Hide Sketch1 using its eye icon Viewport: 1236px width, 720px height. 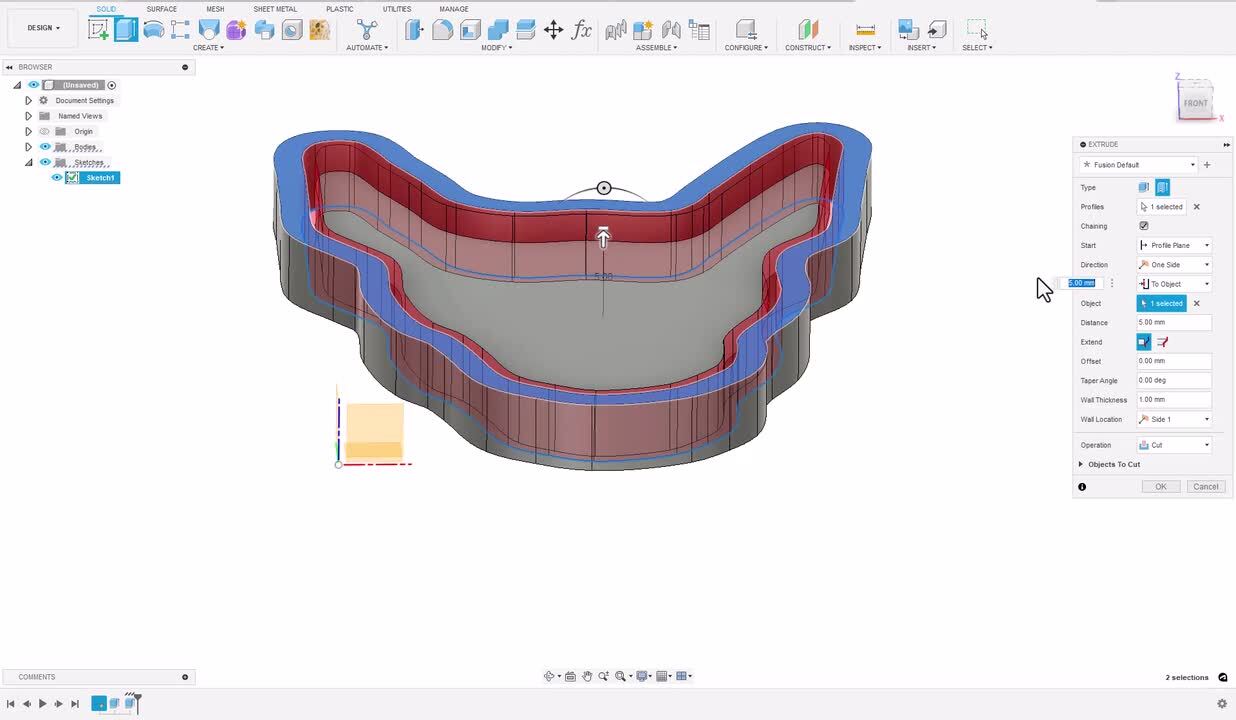pyautogui.click(x=57, y=178)
